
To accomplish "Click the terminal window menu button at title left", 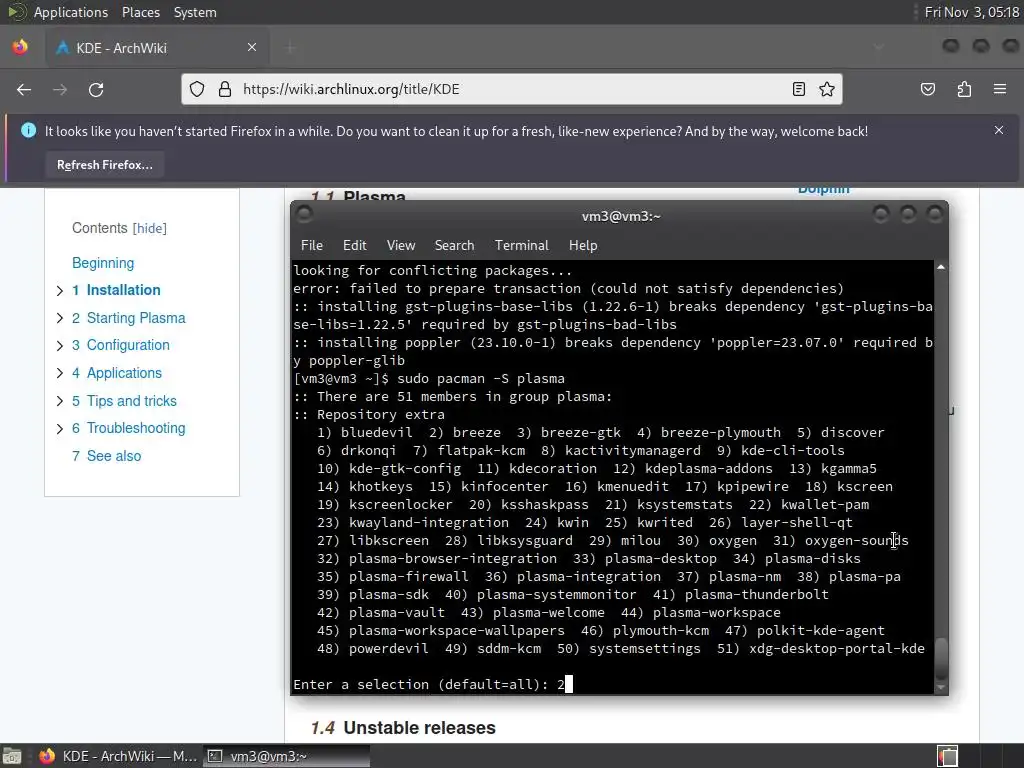I will click(x=304, y=214).
